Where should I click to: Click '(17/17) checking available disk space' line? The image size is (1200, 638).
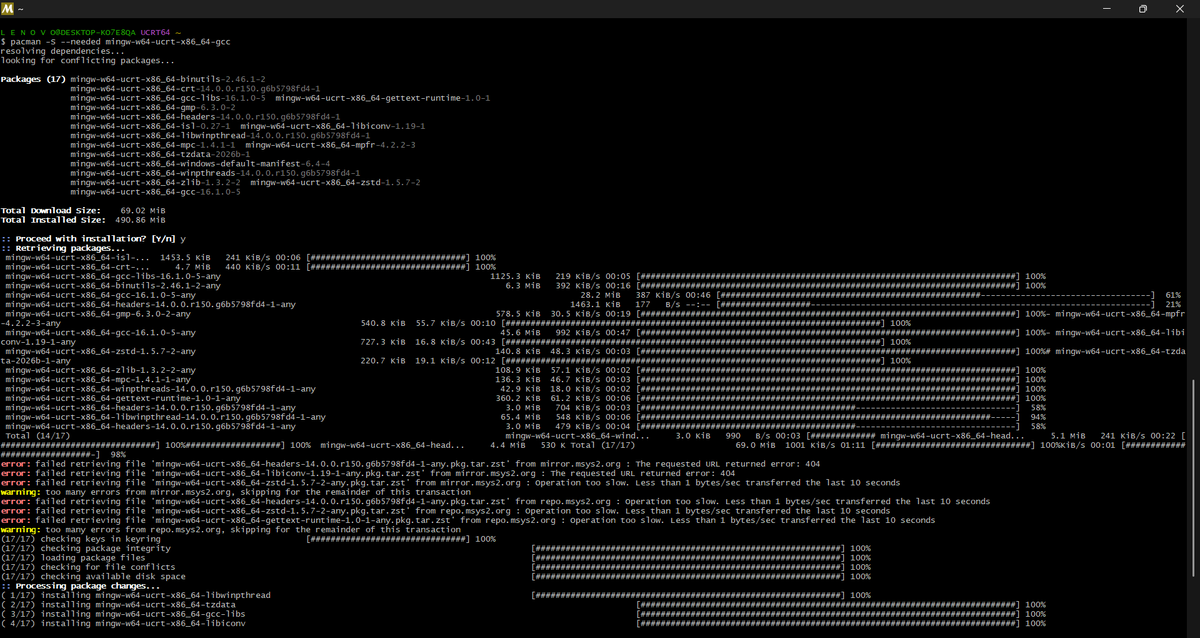[436, 576]
